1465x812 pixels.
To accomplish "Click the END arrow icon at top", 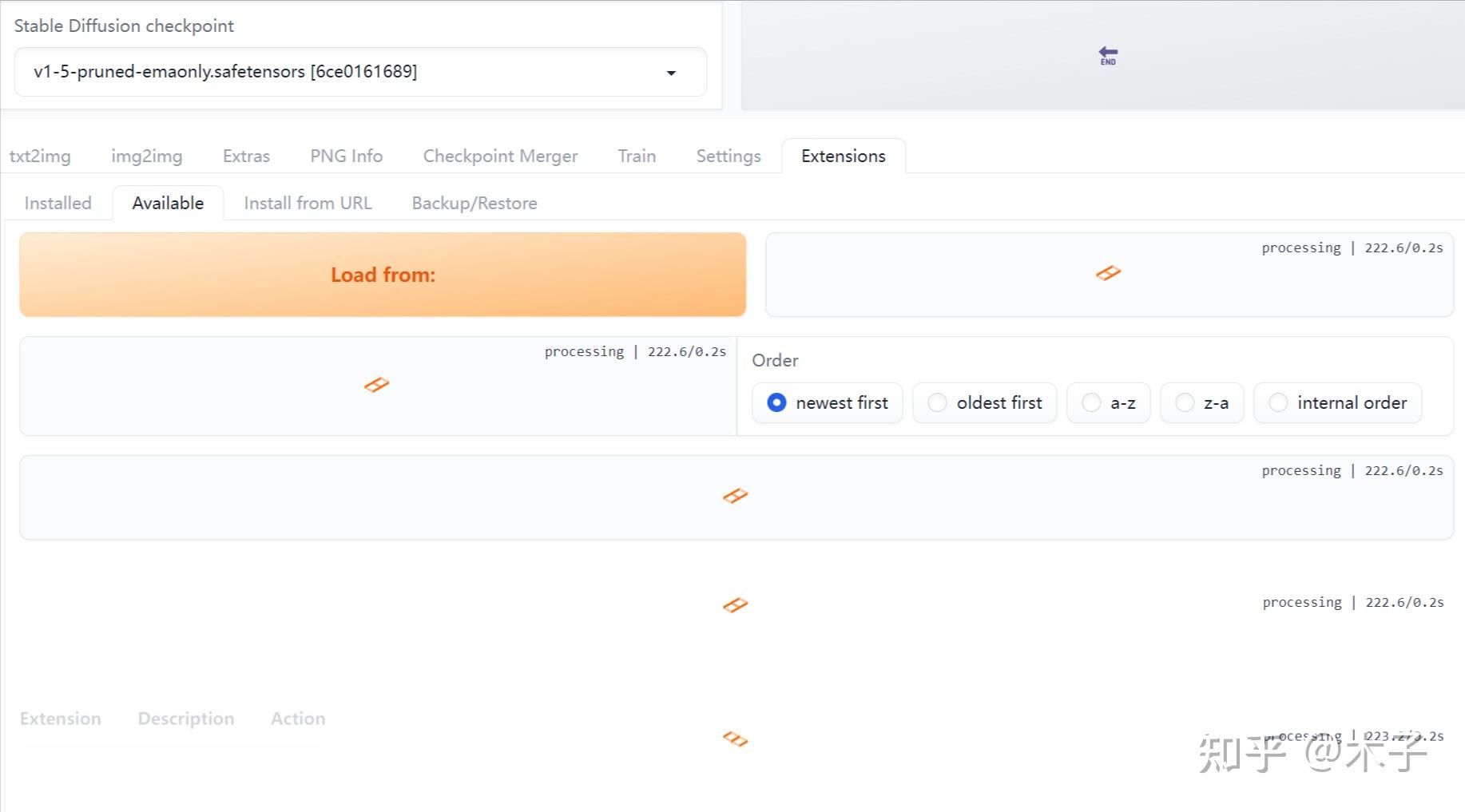I will [x=1108, y=55].
